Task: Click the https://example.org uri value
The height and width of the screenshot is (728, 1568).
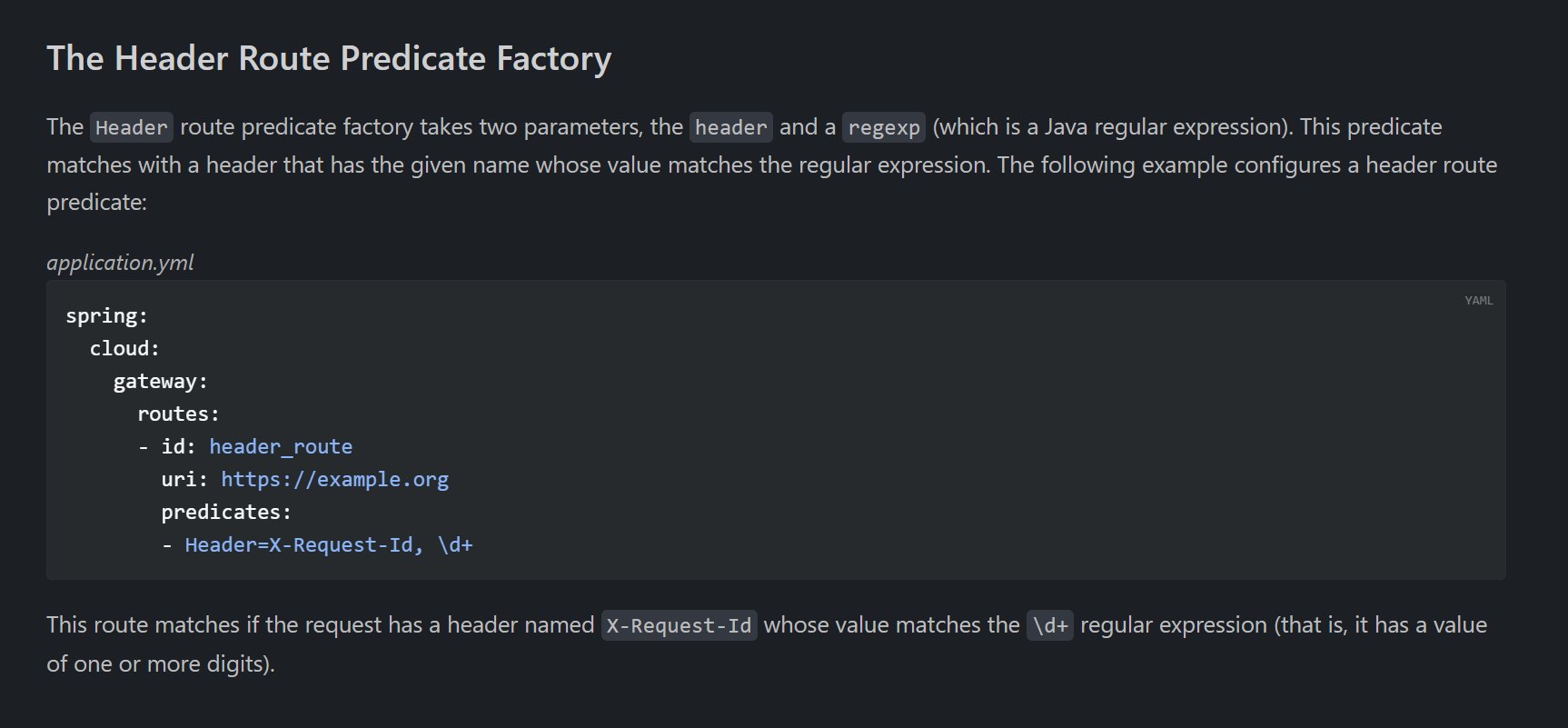Action: pyautogui.click(x=335, y=480)
